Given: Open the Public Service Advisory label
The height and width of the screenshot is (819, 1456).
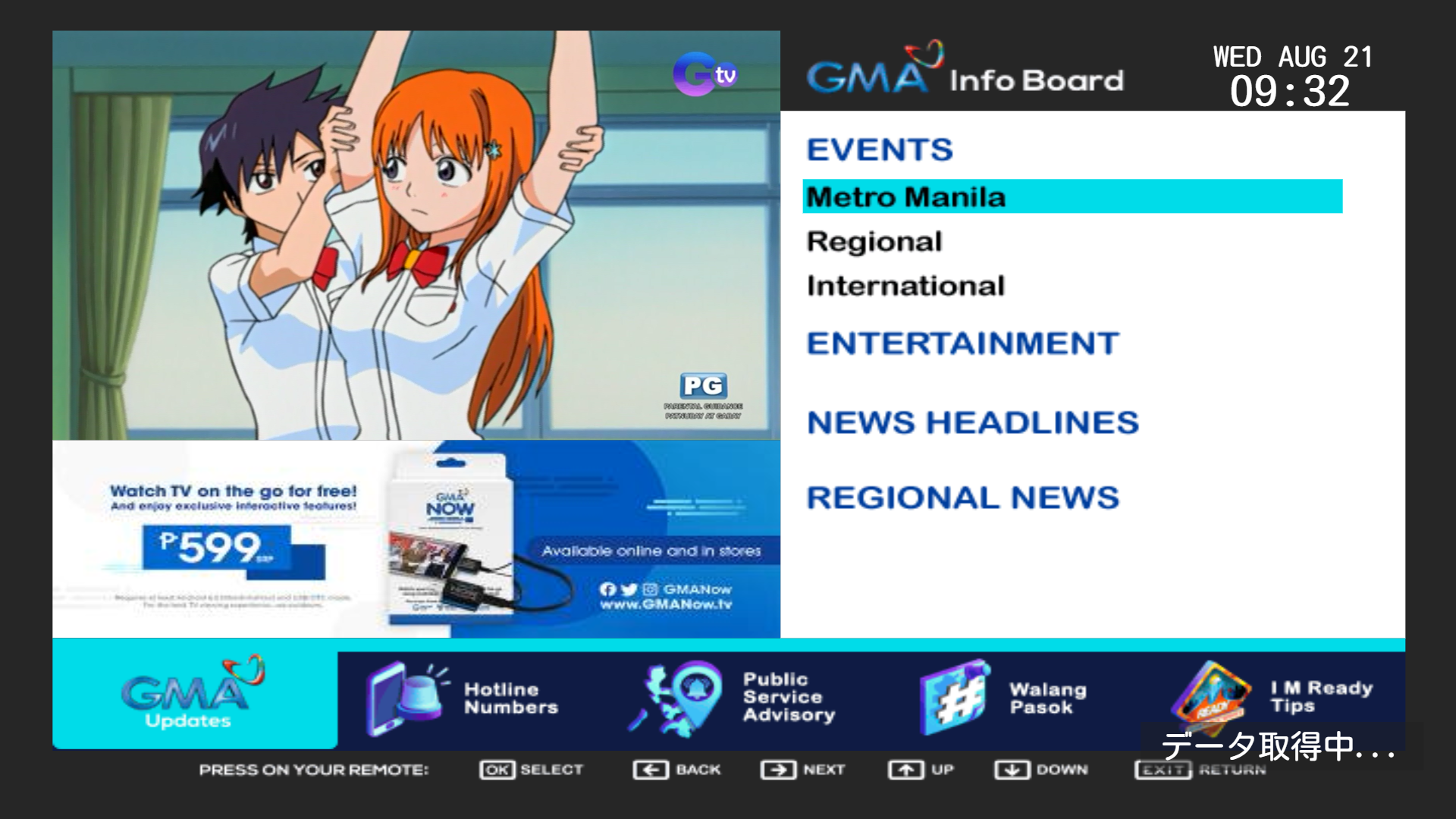Looking at the screenshot, I should [789, 697].
